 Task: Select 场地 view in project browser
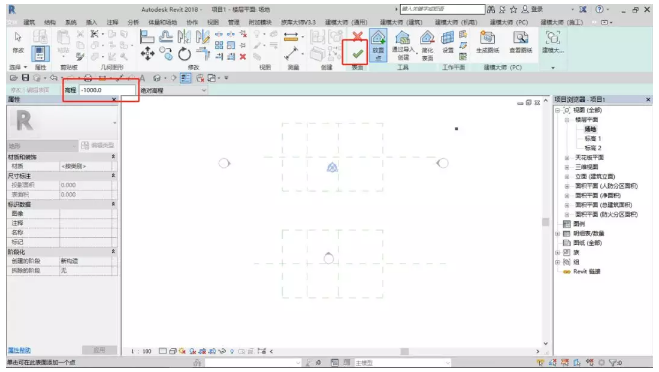click(590, 129)
